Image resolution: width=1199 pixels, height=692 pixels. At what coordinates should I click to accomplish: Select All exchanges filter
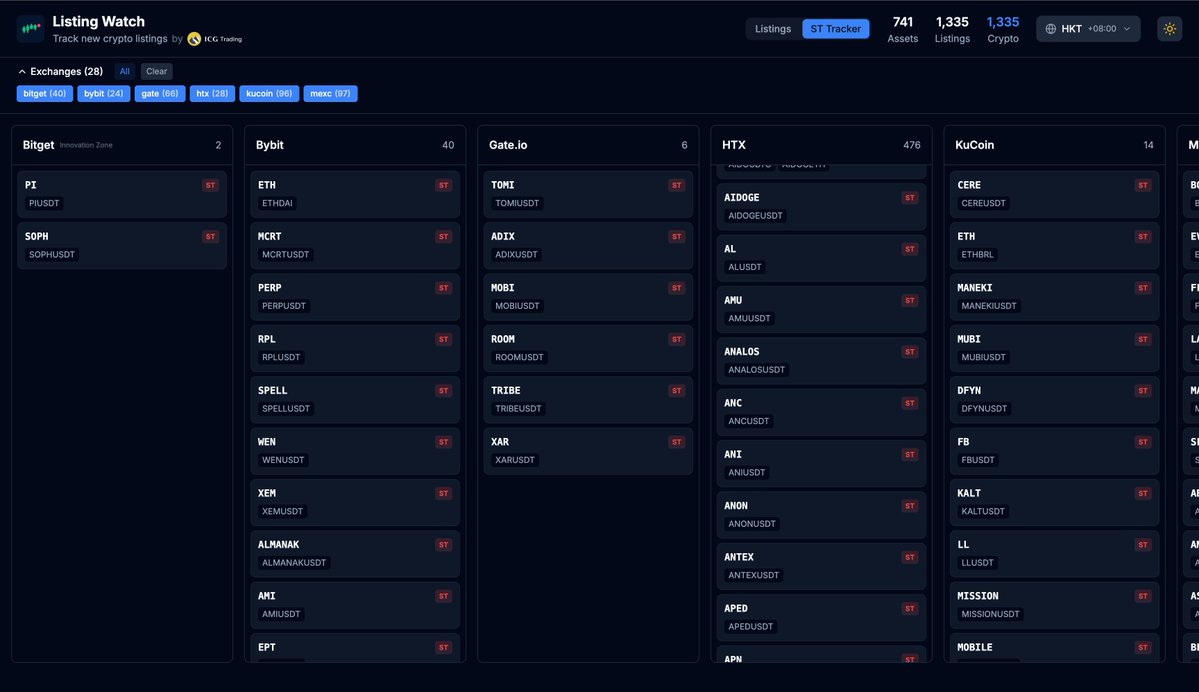point(125,71)
